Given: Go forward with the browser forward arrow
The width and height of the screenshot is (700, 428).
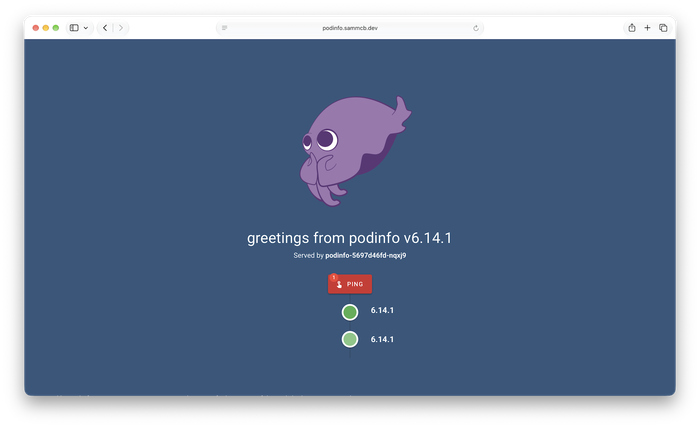Looking at the screenshot, I should click(121, 28).
